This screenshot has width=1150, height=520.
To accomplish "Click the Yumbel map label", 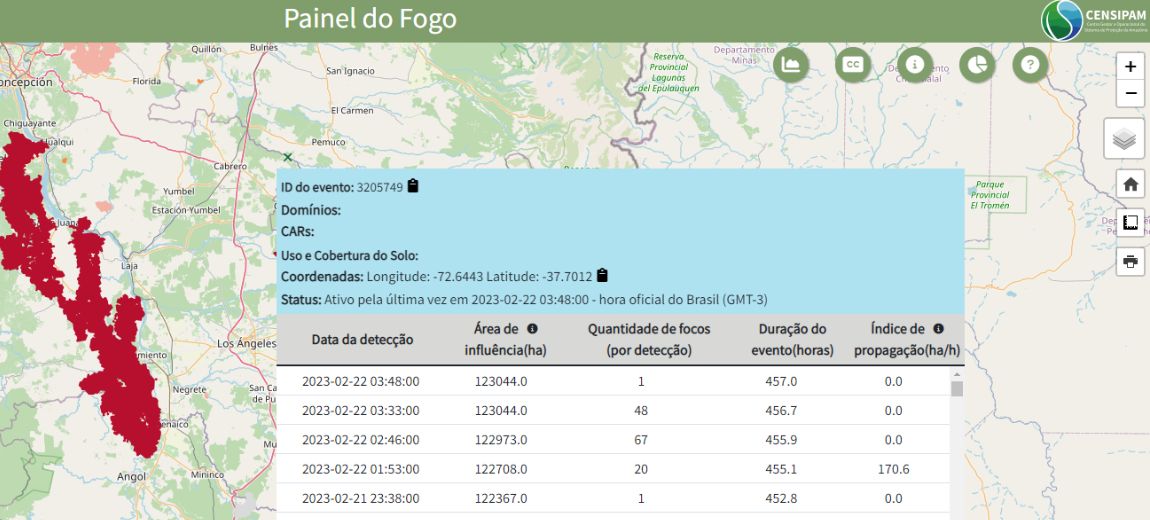I will pyautogui.click(x=179, y=191).
